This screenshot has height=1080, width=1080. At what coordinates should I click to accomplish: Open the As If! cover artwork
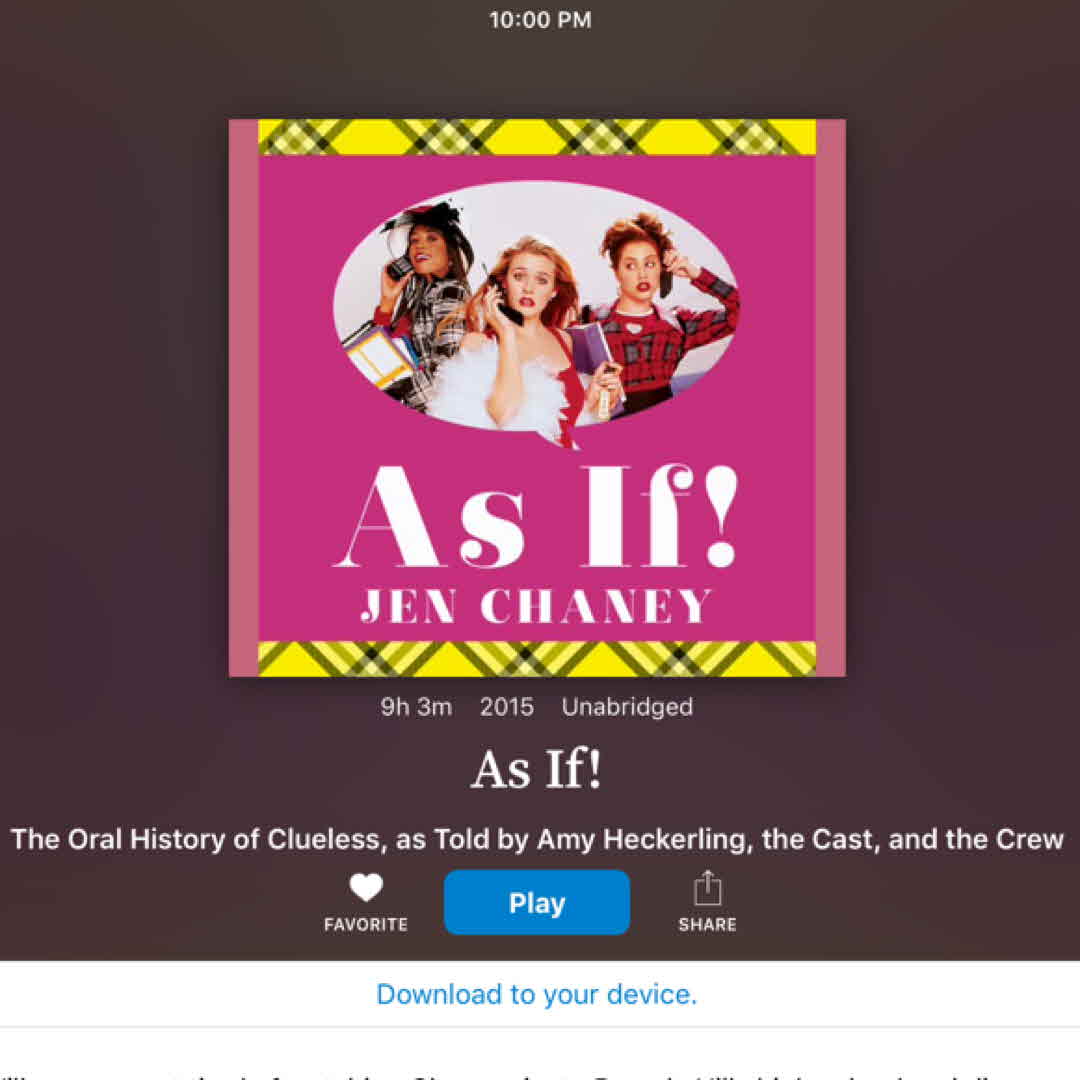click(x=537, y=398)
